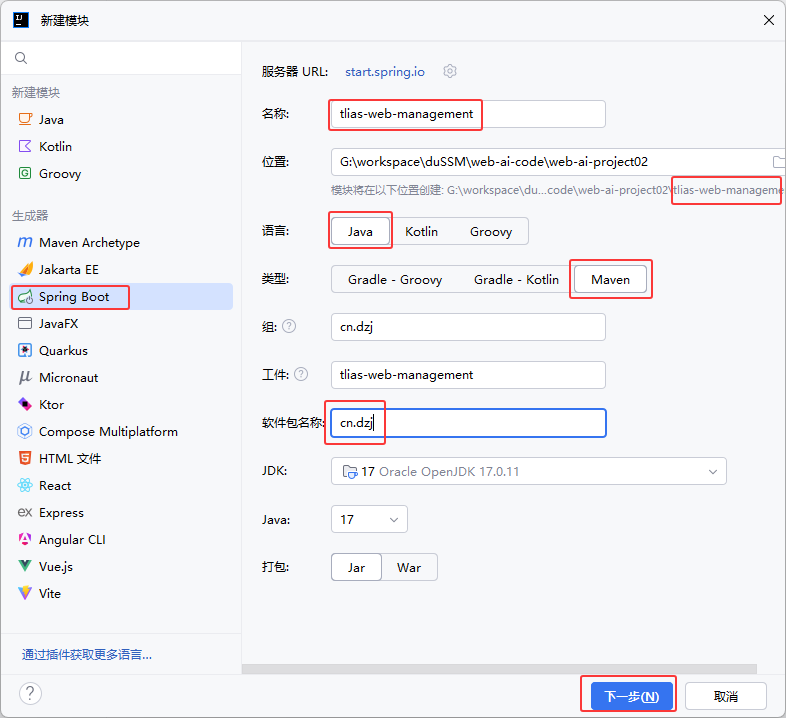Image resolution: width=786 pixels, height=718 pixels.
Task: Open the JDK dropdown list
Action: (x=528, y=471)
